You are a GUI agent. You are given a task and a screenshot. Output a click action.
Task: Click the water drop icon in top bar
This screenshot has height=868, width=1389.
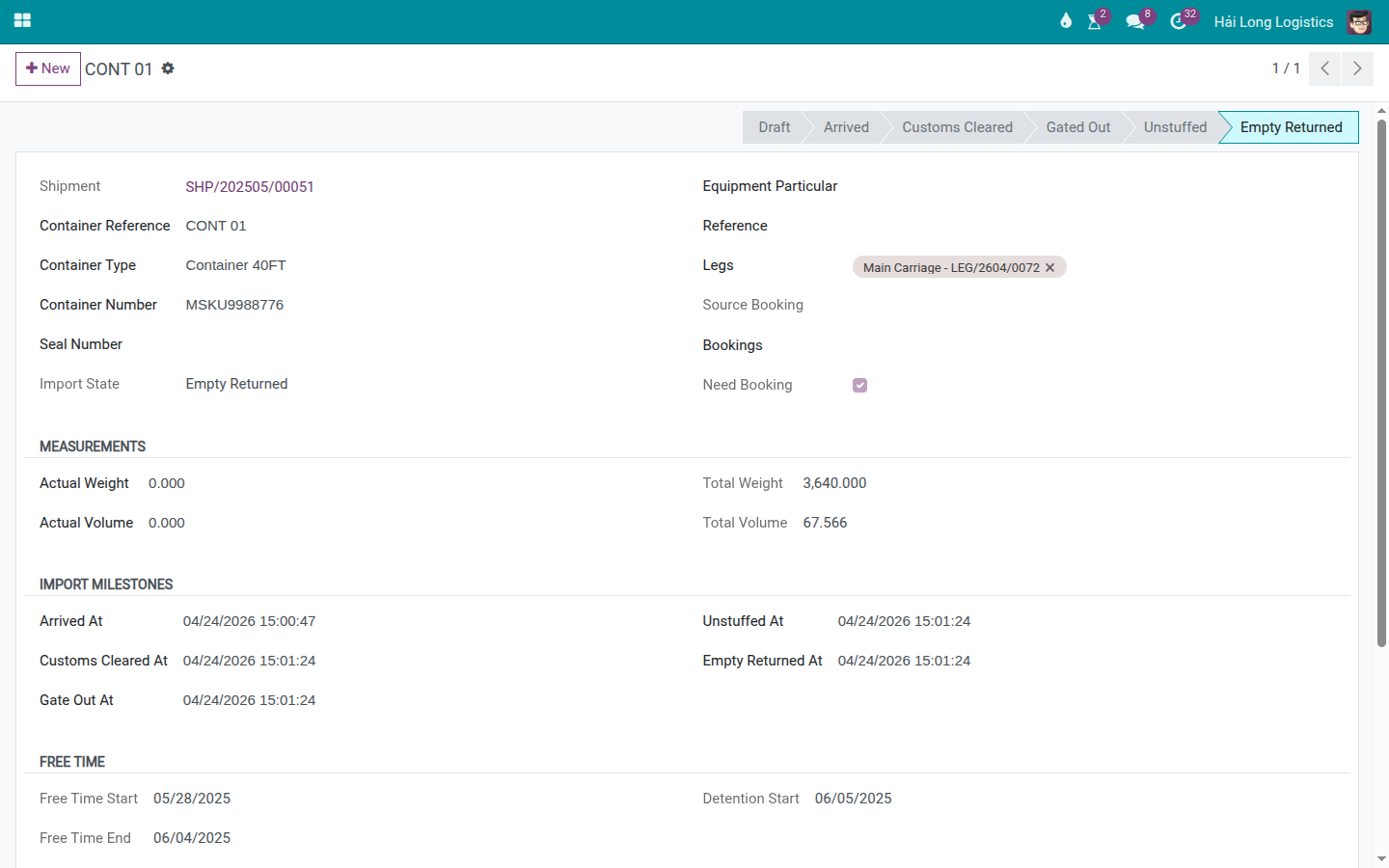click(1066, 21)
